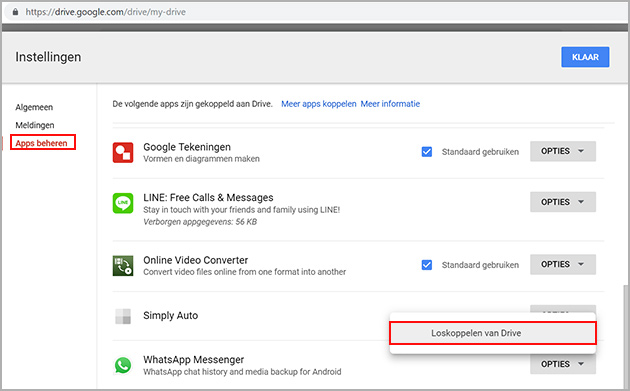Click the Google Tekeningen title text
Image resolution: width=630 pixels, height=391 pixels.
click(x=187, y=147)
